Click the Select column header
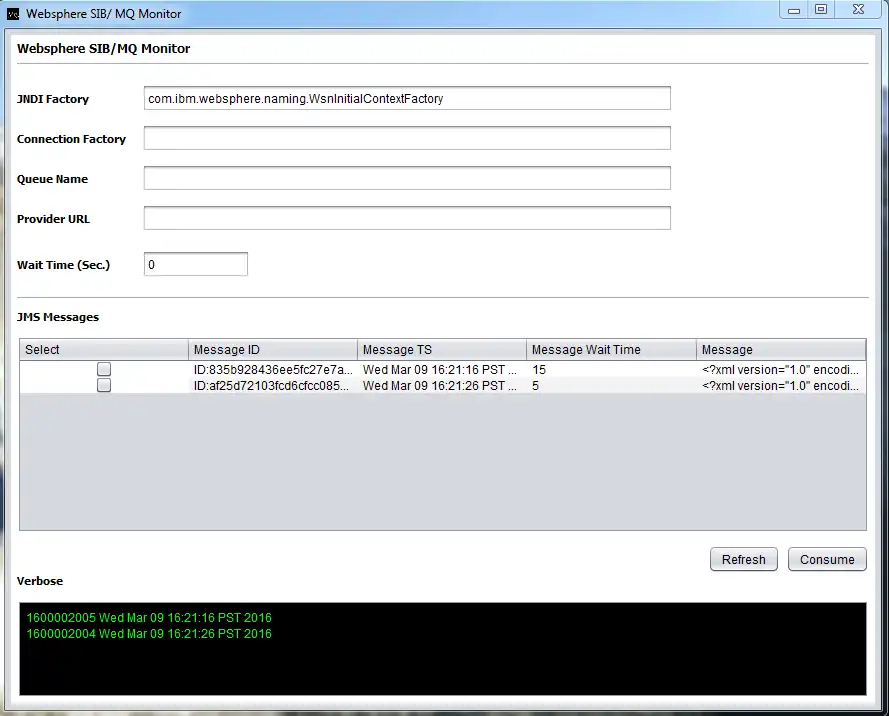This screenshot has height=716, width=889. coord(104,350)
